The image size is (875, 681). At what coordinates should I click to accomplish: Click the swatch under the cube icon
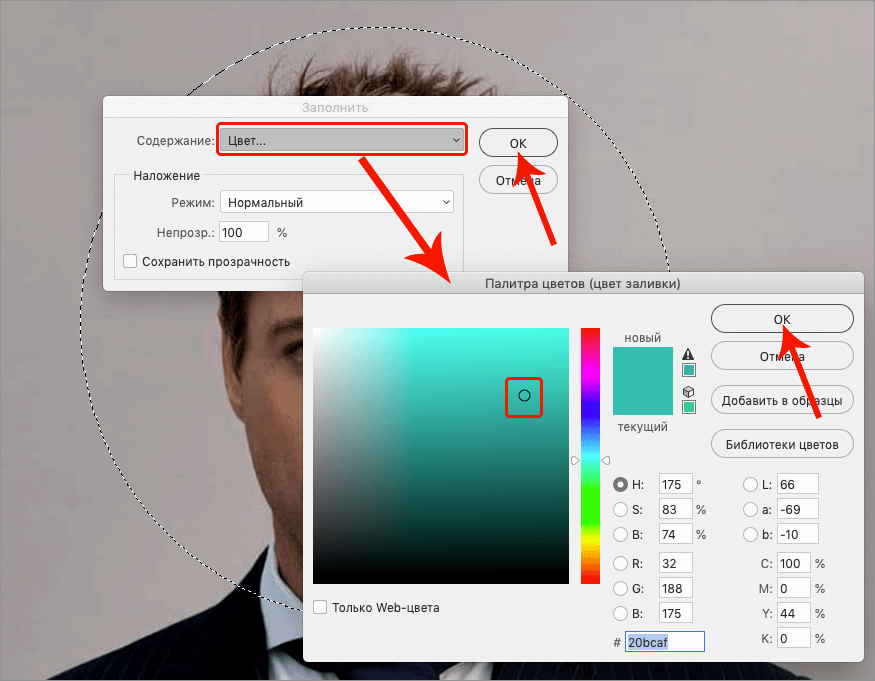click(688, 405)
